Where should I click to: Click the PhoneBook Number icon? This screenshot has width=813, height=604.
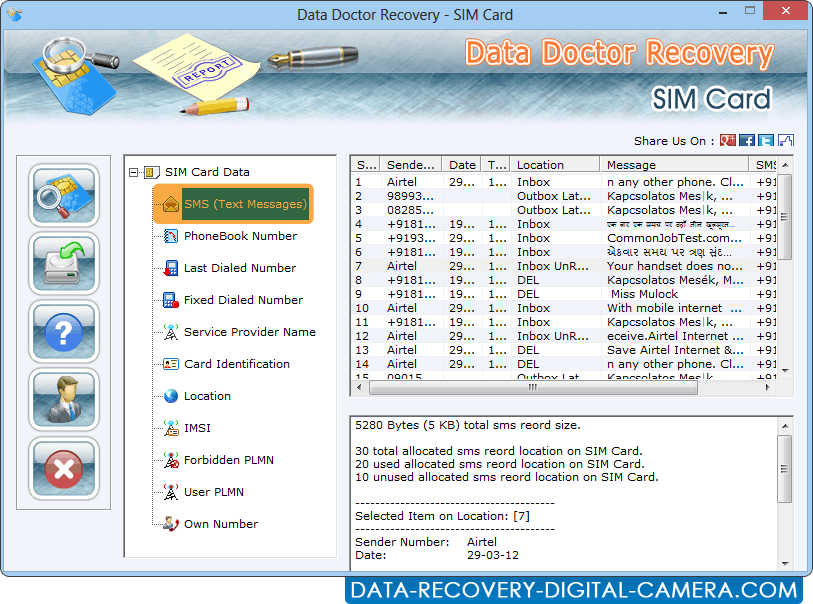click(171, 236)
